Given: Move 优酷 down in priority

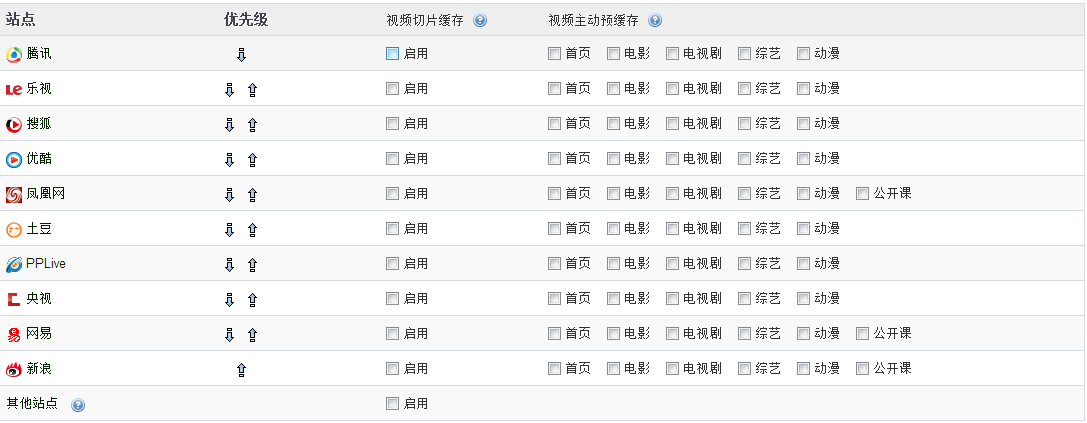Looking at the screenshot, I should (229, 160).
